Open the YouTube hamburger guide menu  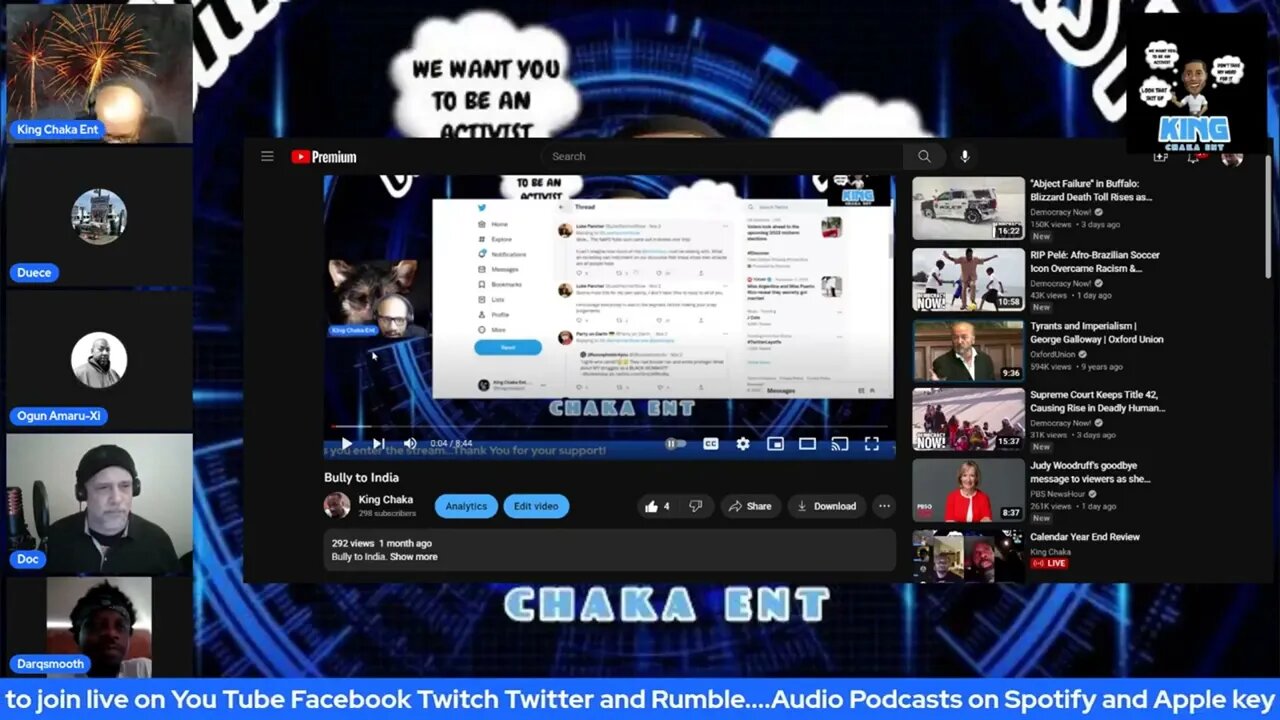[x=267, y=156]
